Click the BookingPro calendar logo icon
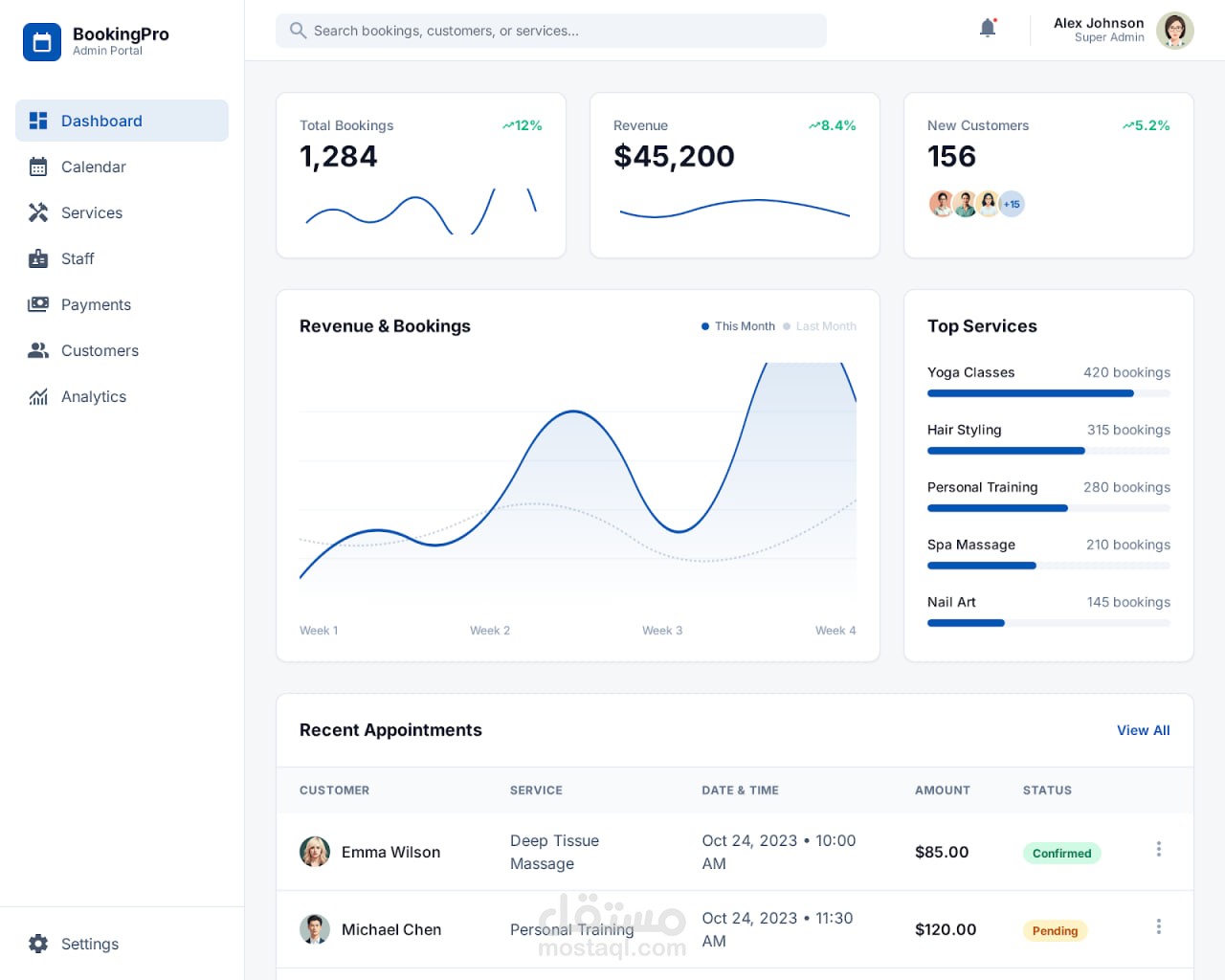This screenshot has height=980, width=1225. [42, 42]
